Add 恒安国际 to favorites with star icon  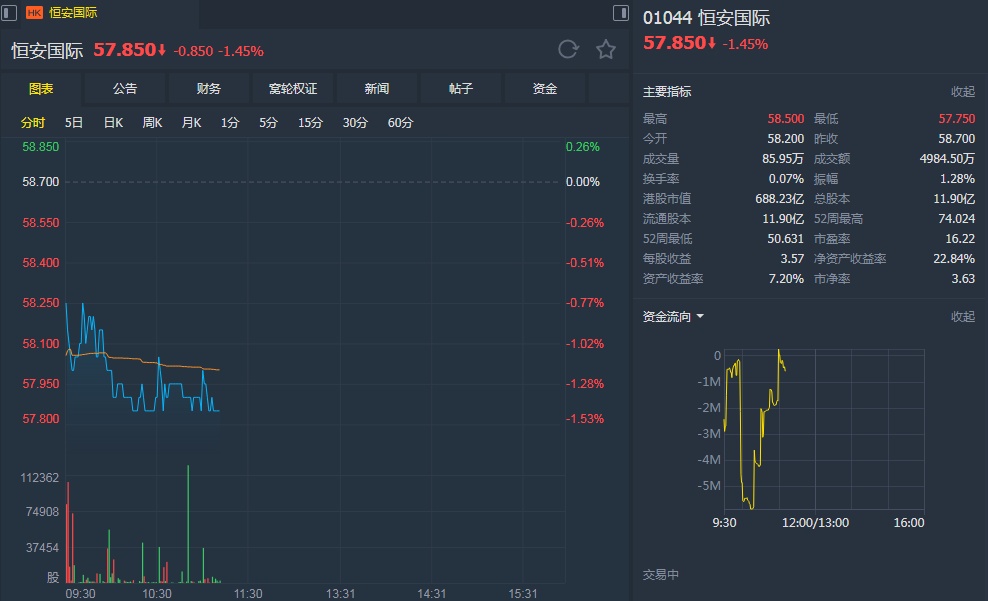click(x=606, y=50)
